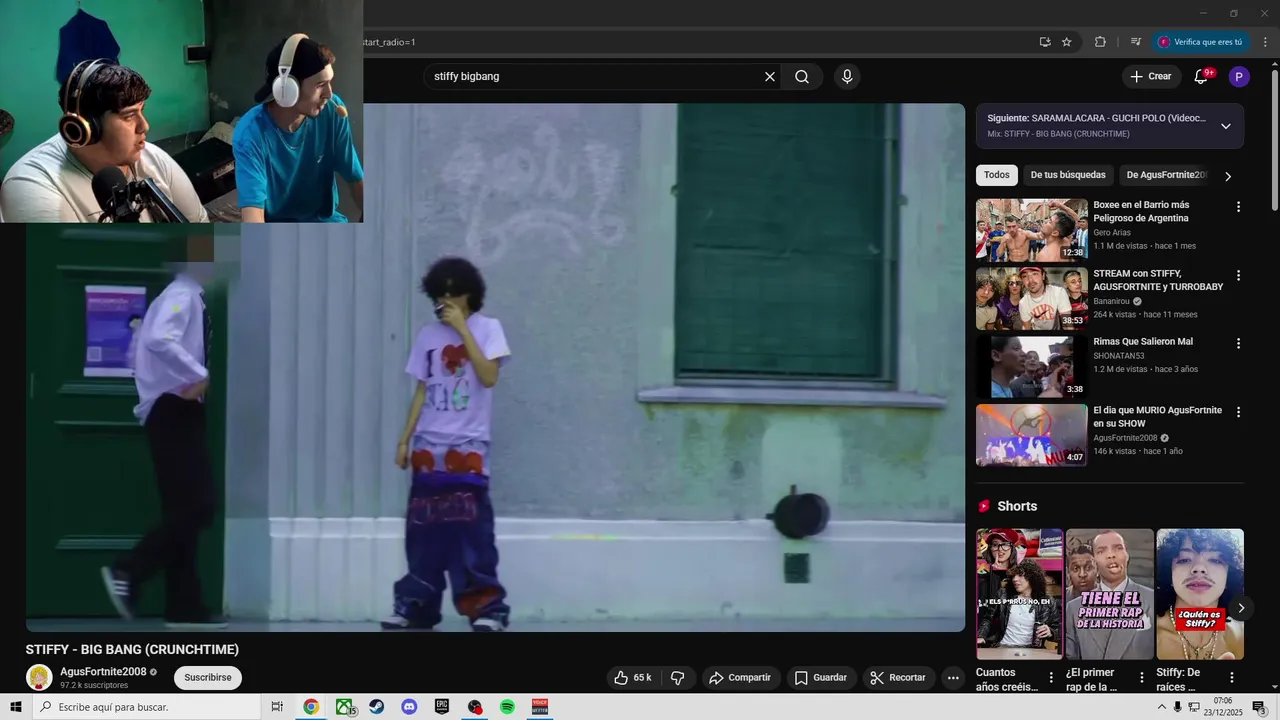This screenshot has width=1280, height=720.
Task: Open options for Cuantos años creeis short
Action: [1051, 678]
